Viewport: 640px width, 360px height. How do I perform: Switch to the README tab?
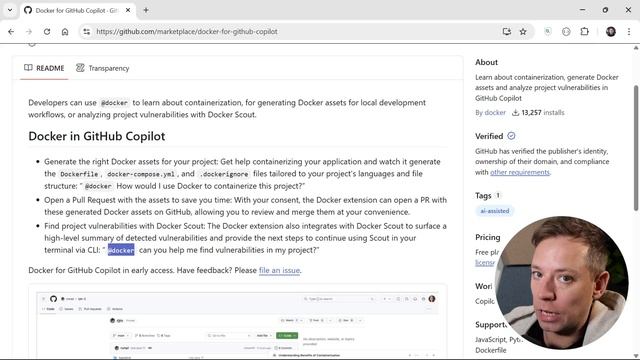coord(44,68)
